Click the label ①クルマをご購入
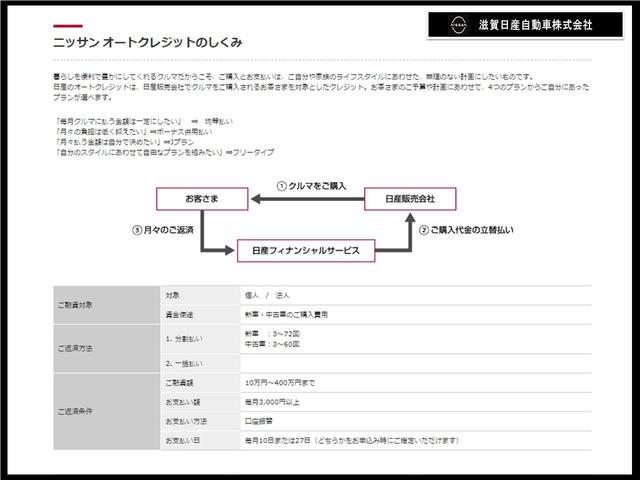 coord(311,186)
